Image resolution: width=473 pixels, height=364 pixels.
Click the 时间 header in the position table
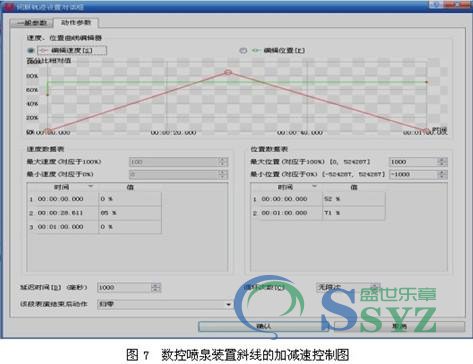pyautogui.click(x=286, y=187)
